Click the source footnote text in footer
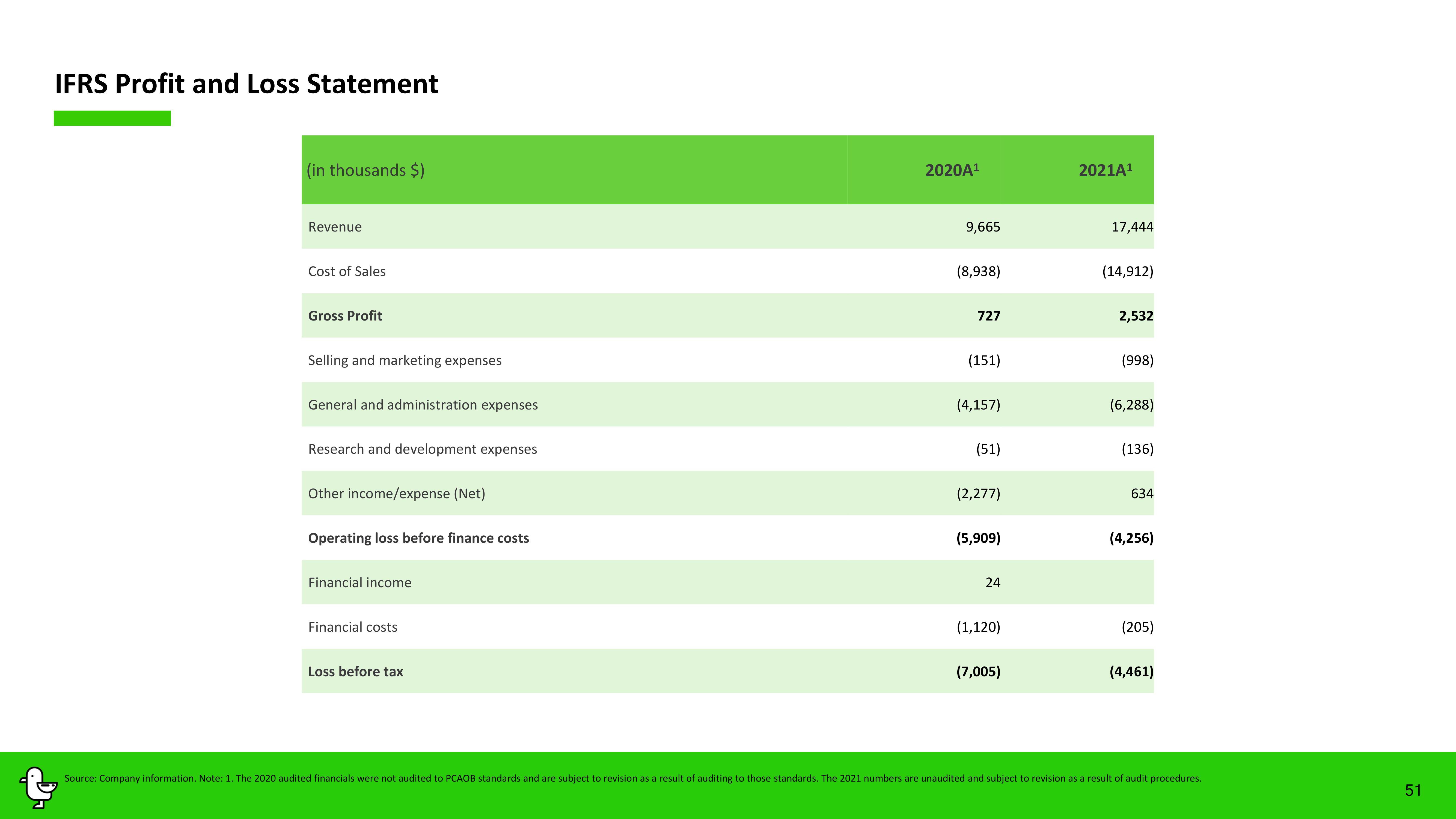This screenshot has width=1456, height=819. (632, 778)
